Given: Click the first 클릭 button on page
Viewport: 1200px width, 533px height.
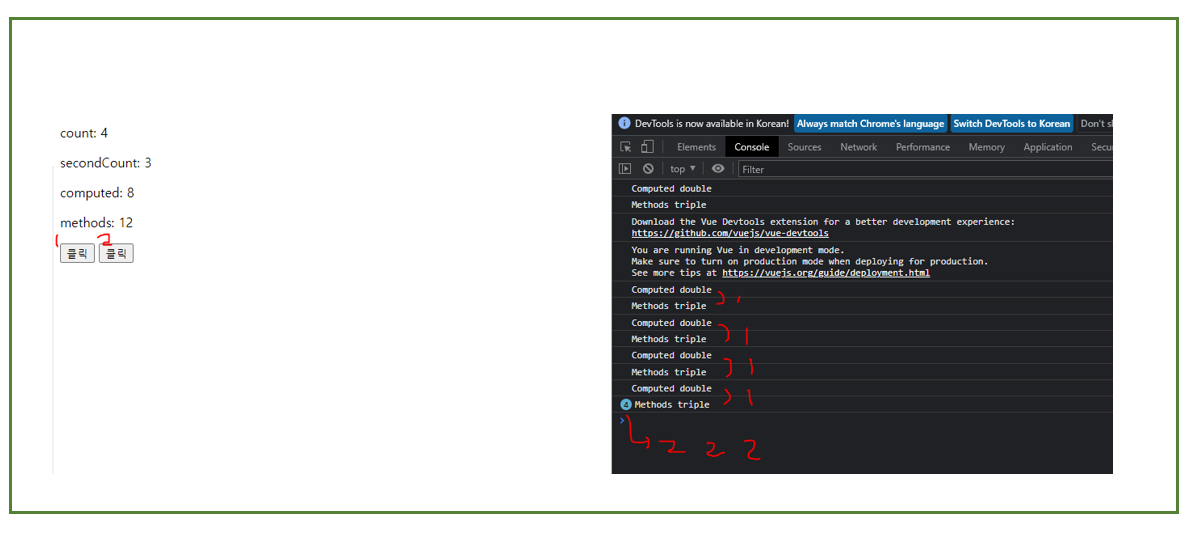Looking at the screenshot, I should coord(77,254).
